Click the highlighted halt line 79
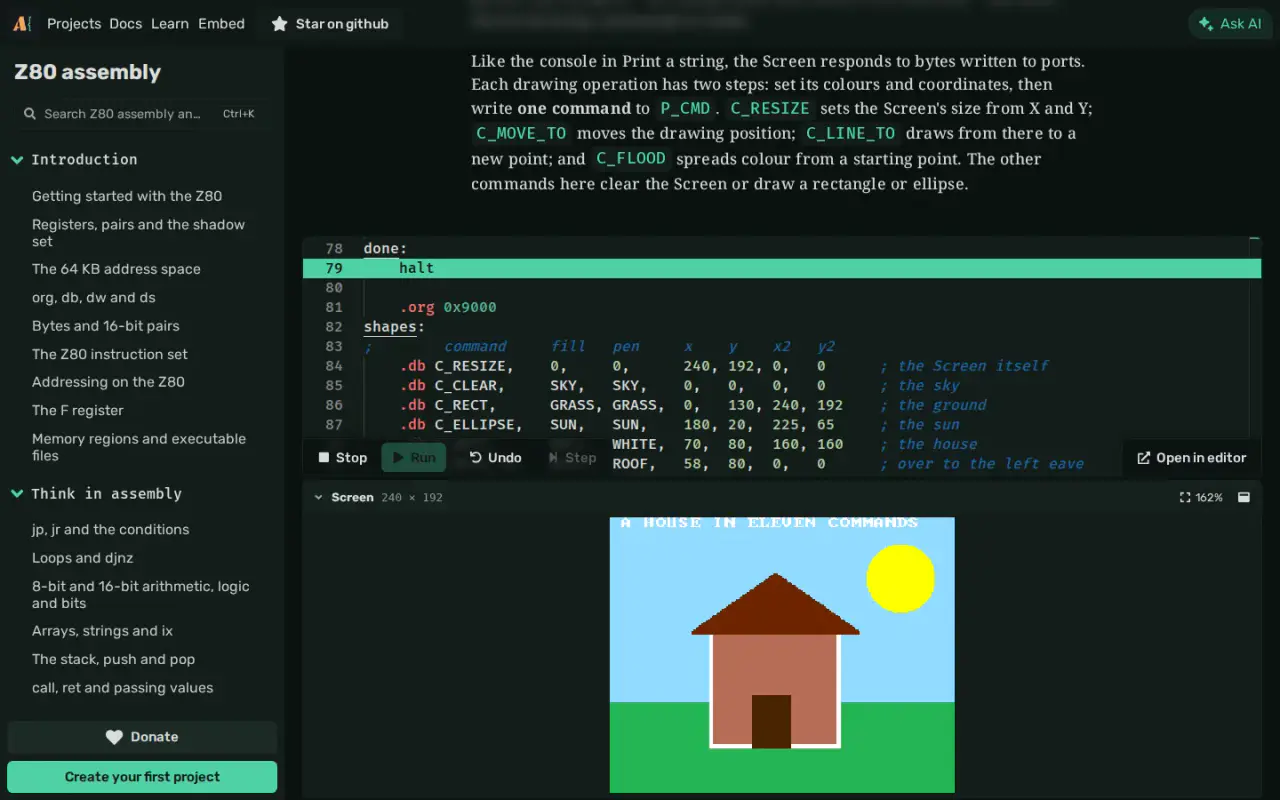 tap(782, 268)
